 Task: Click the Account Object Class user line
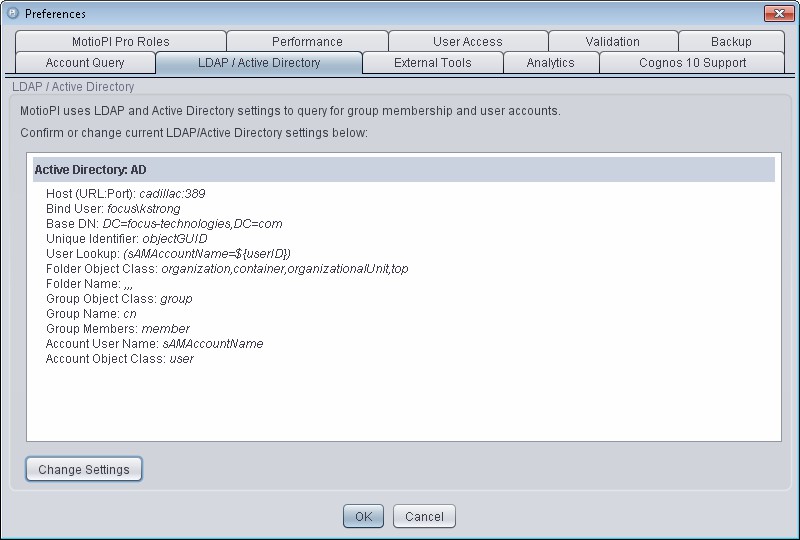[120, 359]
